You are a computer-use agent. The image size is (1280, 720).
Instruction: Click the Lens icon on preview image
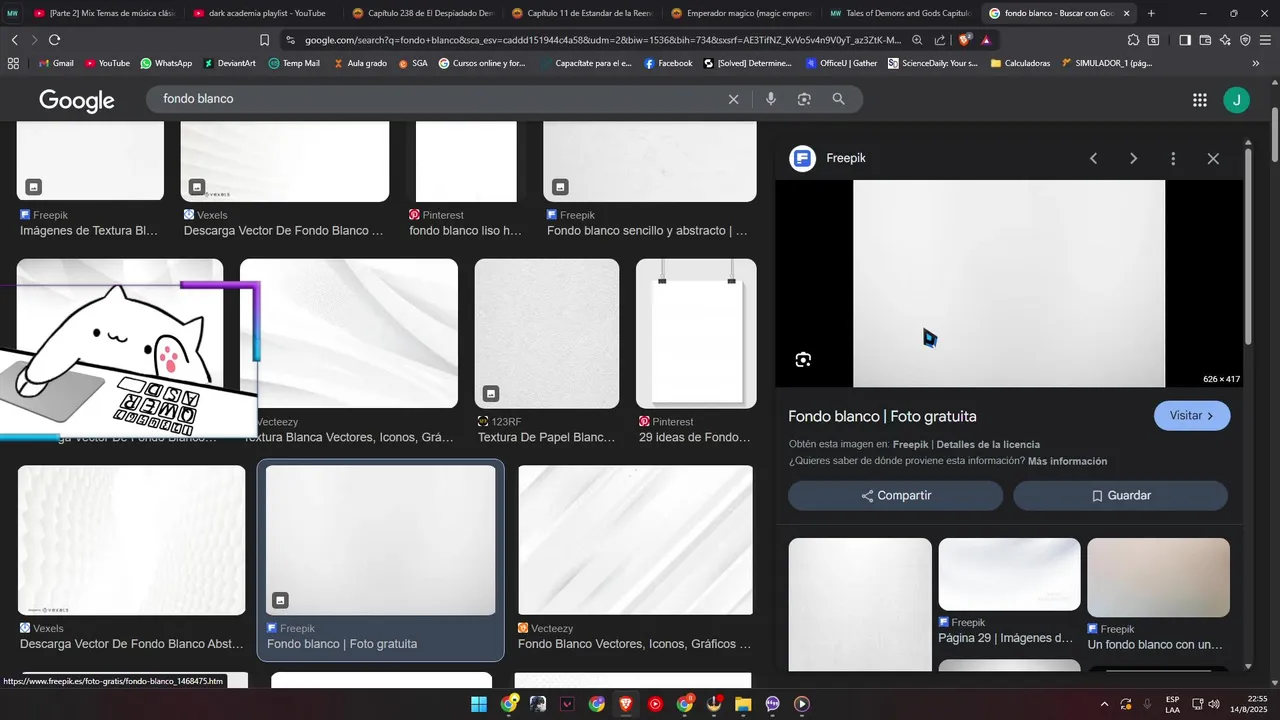(x=803, y=360)
